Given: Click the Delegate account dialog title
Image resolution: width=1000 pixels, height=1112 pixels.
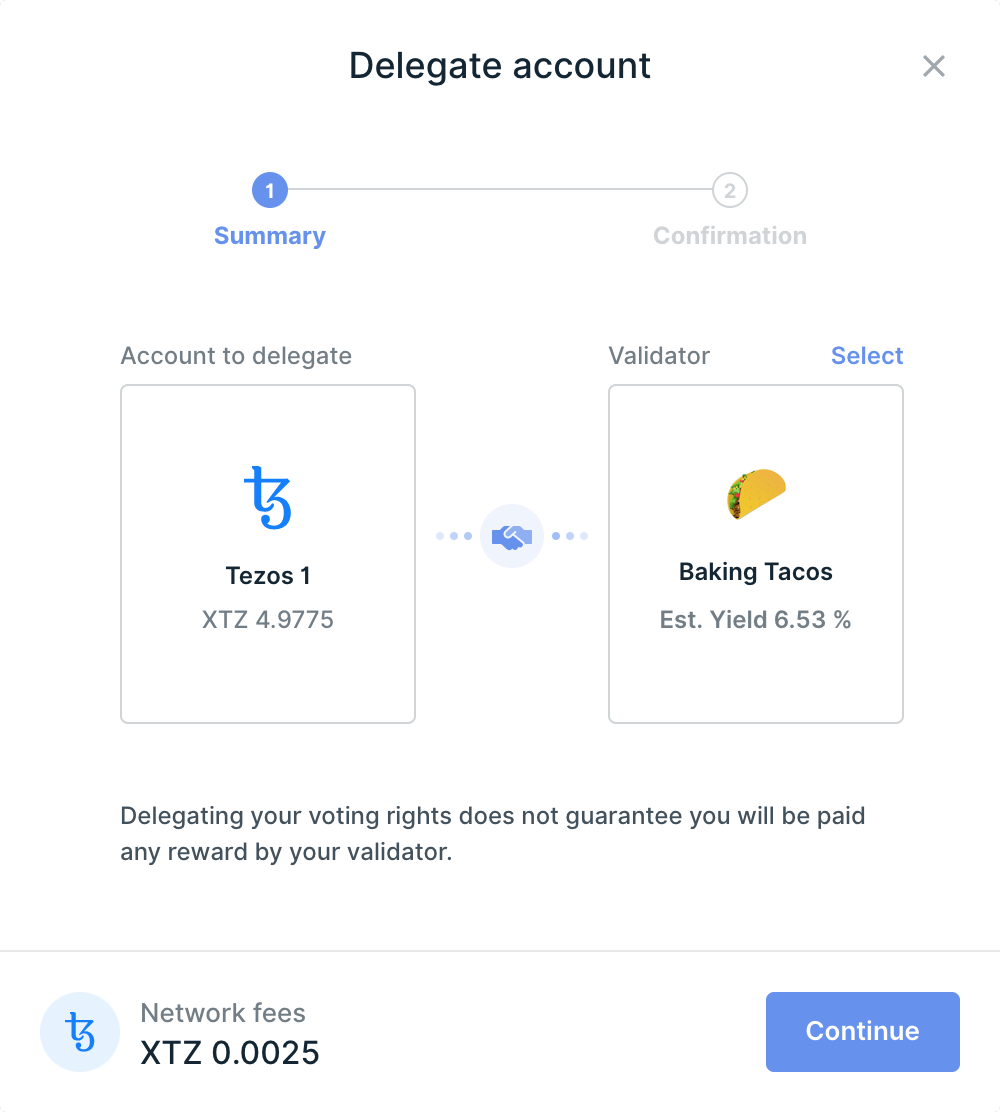Looking at the screenshot, I should 500,66.
